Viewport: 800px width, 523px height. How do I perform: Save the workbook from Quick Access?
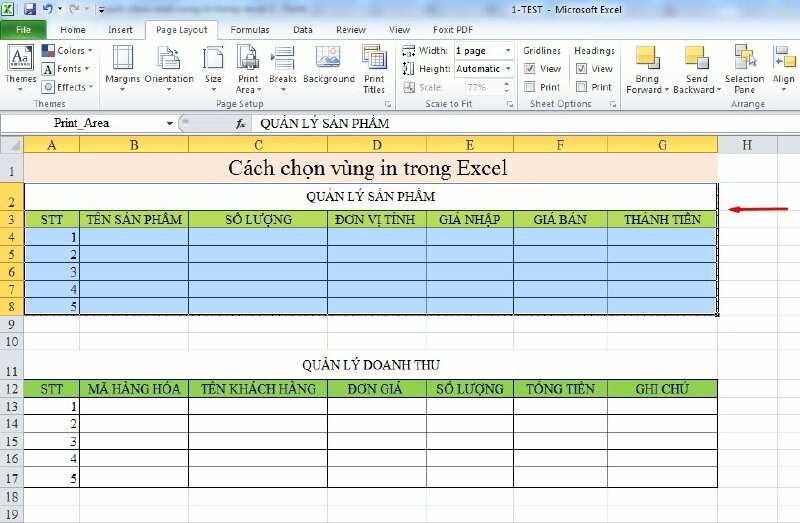click(x=30, y=9)
